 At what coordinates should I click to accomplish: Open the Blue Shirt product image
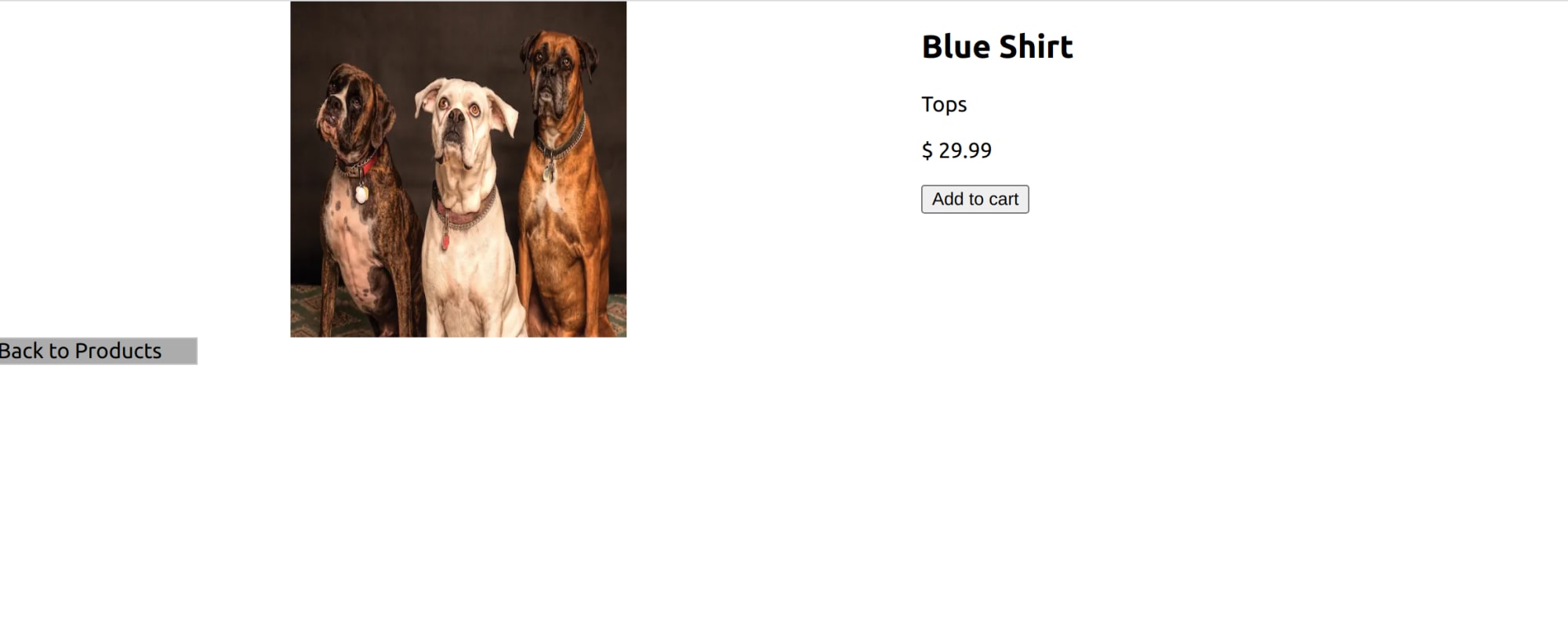(x=458, y=169)
